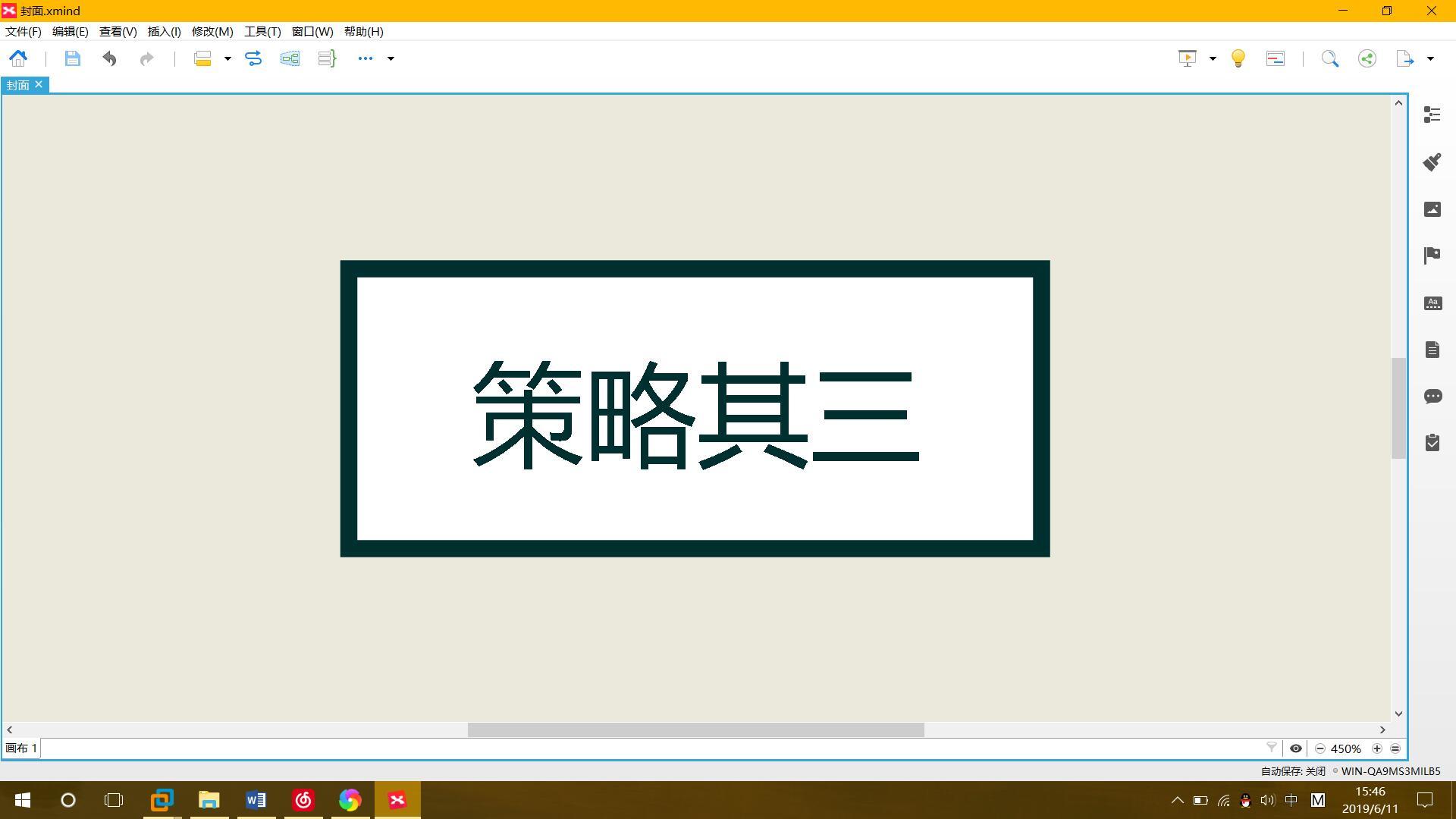Open the Comments speech bubble panel

coord(1432,397)
